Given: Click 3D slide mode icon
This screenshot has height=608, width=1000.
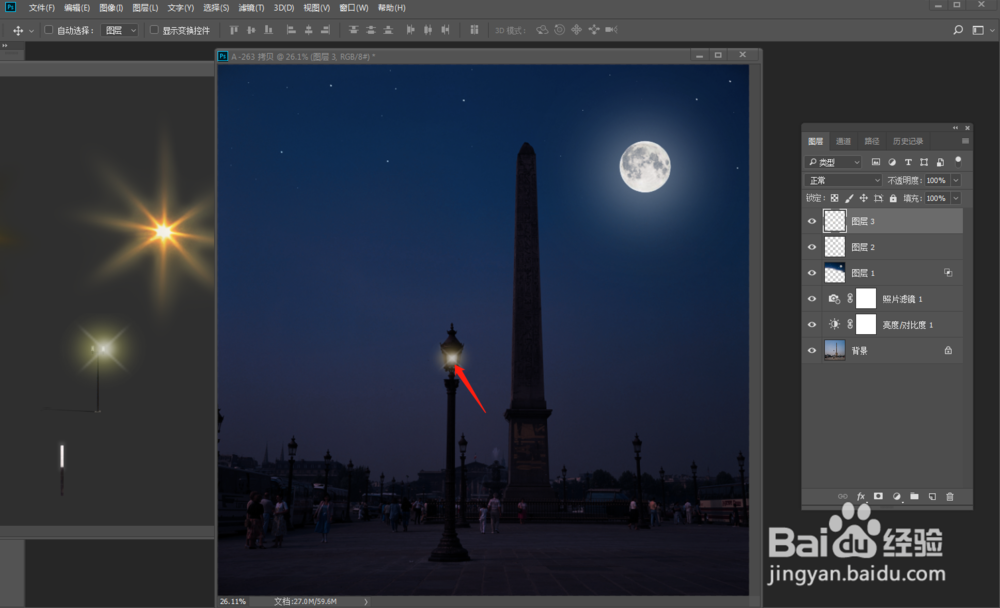Looking at the screenshot, I should [x=594, y=30].
